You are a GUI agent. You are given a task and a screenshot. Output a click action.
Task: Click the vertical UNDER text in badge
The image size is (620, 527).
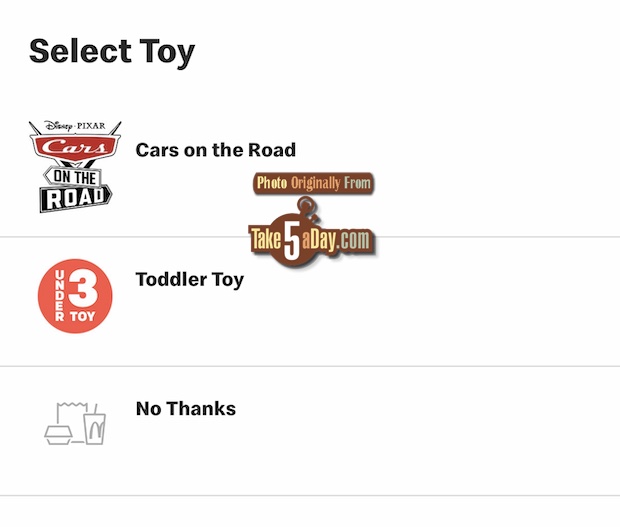coord(59,295)
